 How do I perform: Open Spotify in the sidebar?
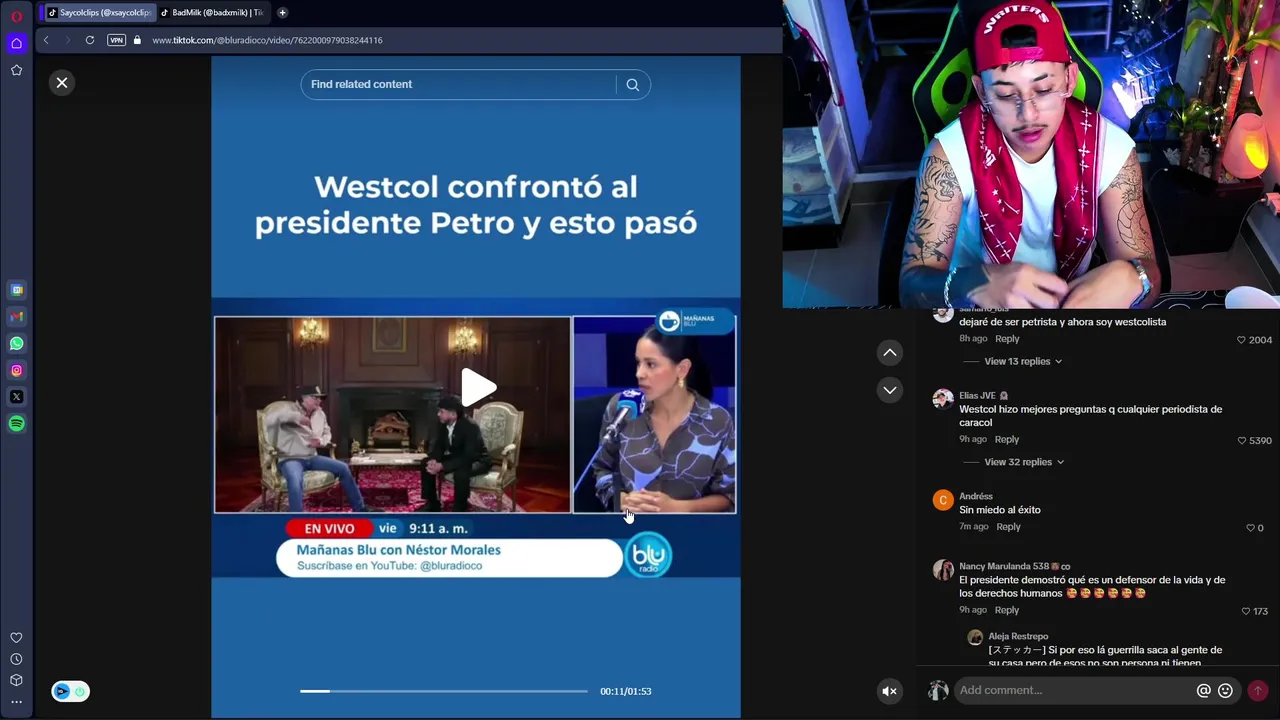point(16,424)
